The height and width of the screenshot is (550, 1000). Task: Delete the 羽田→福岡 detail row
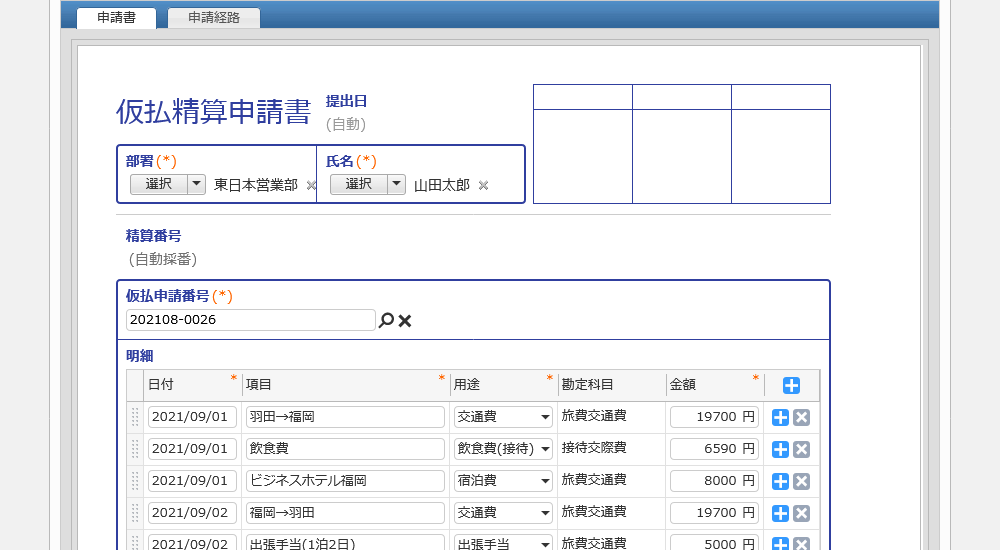pyautogui.click(x=801, y=418)
